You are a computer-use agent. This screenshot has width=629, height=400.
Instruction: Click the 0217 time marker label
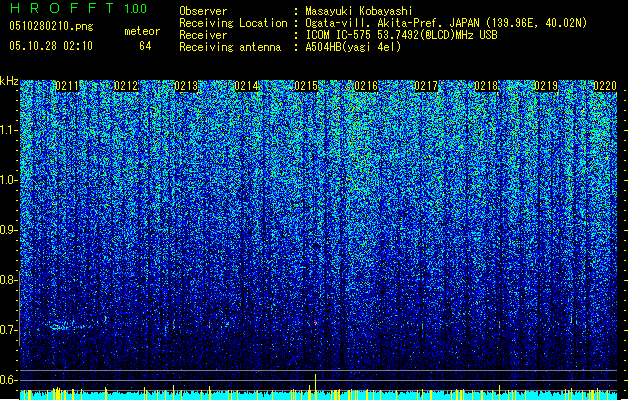coord(426,86)
